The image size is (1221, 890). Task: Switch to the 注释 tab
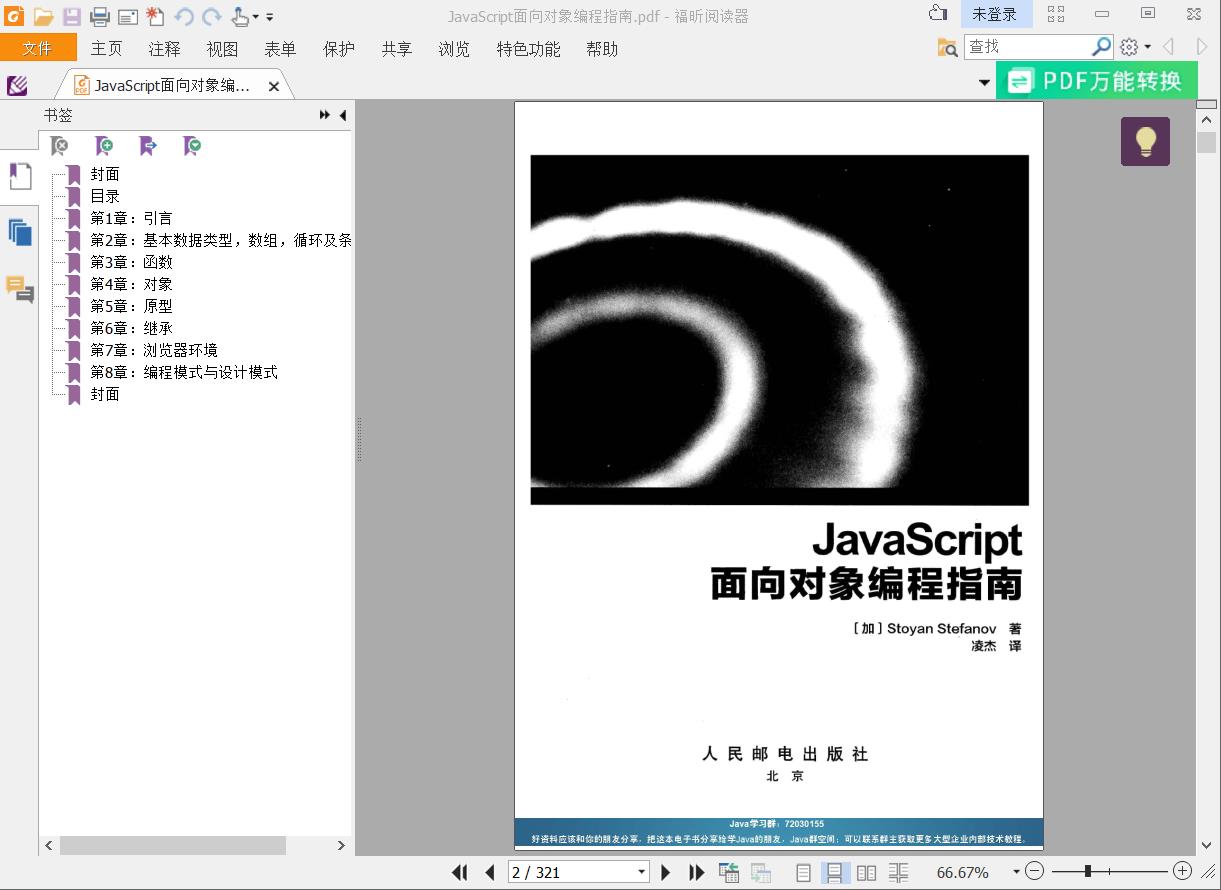[165, 48]
